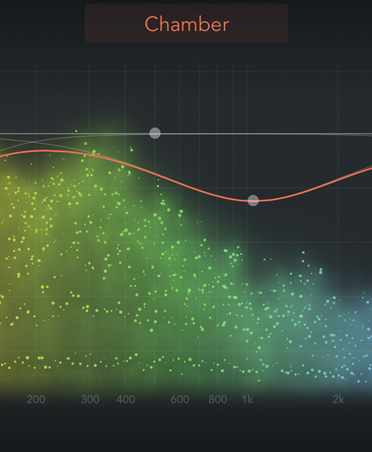
Task: Click the 600 frequency label
Action: pyautogui.click(x=180, y=399)
